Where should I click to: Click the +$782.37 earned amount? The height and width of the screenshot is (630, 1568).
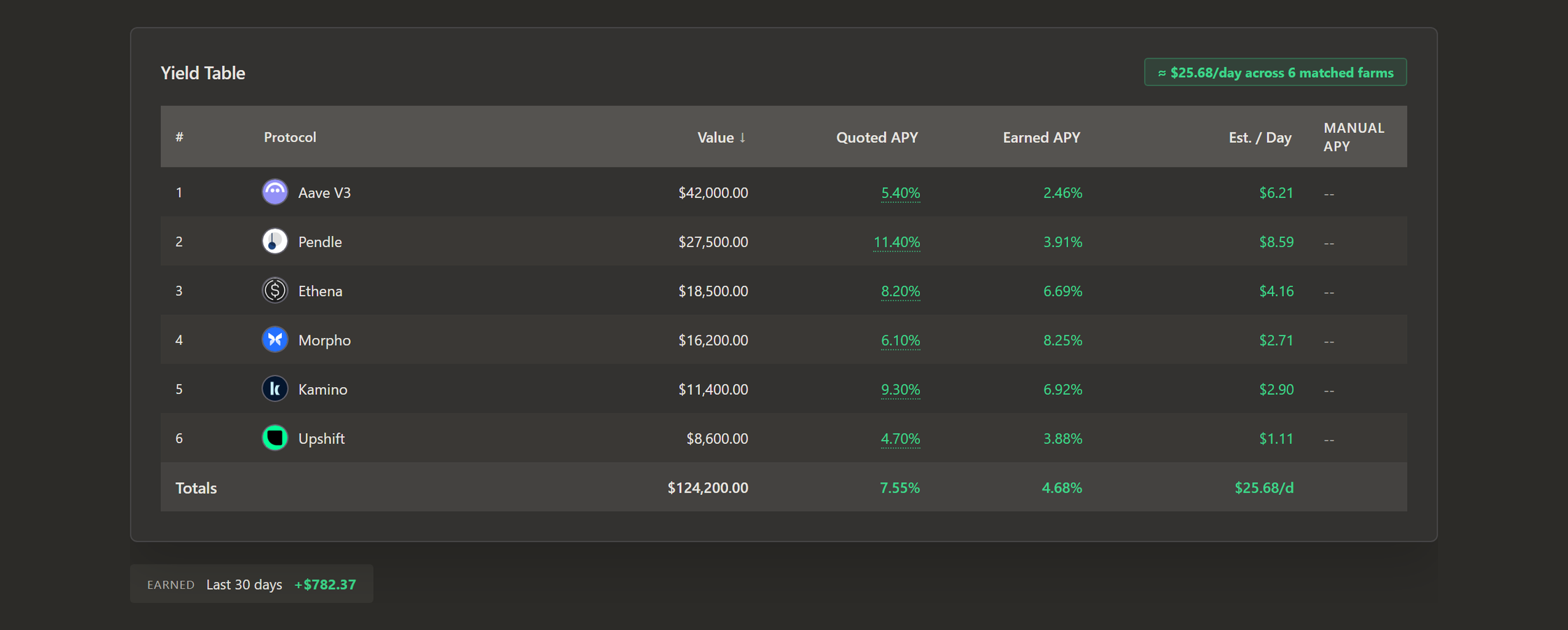tap(325, 584)
